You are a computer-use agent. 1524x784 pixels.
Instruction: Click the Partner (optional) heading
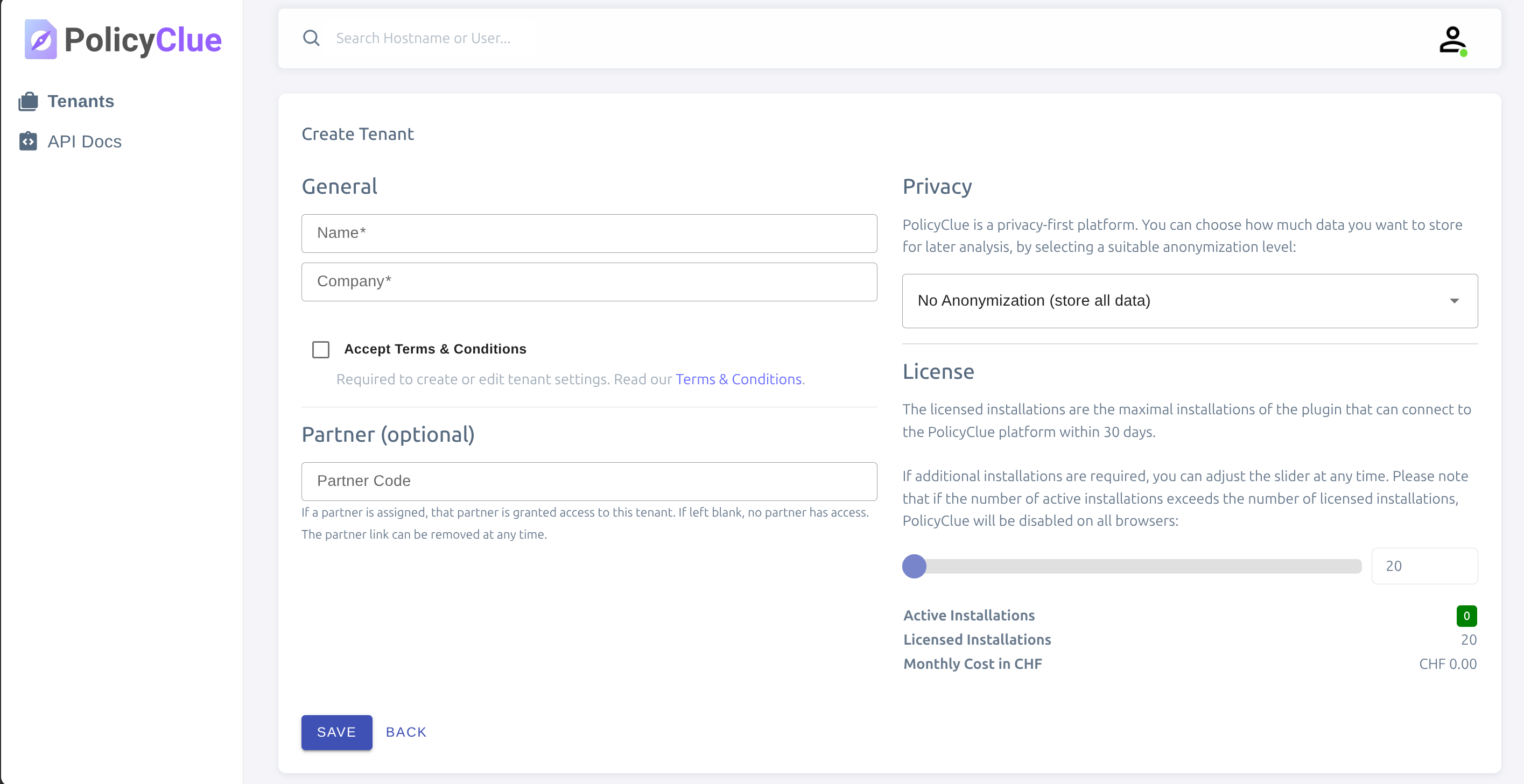click(x=388, y=435)
